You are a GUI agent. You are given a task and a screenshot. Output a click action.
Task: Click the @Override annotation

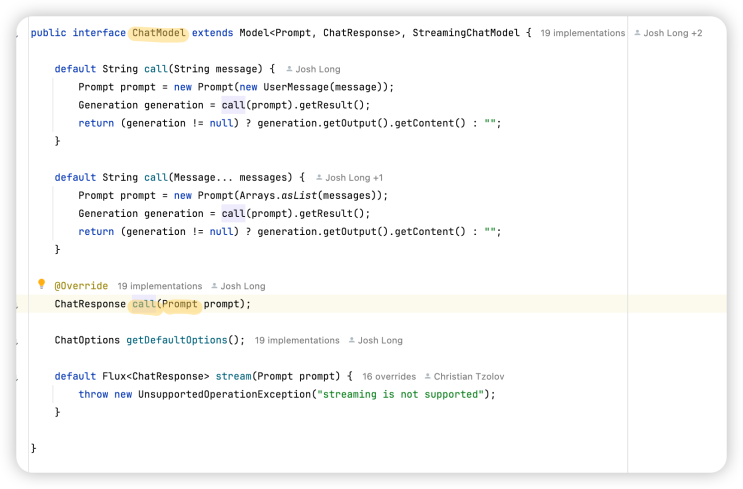click(x=81, y=286)
